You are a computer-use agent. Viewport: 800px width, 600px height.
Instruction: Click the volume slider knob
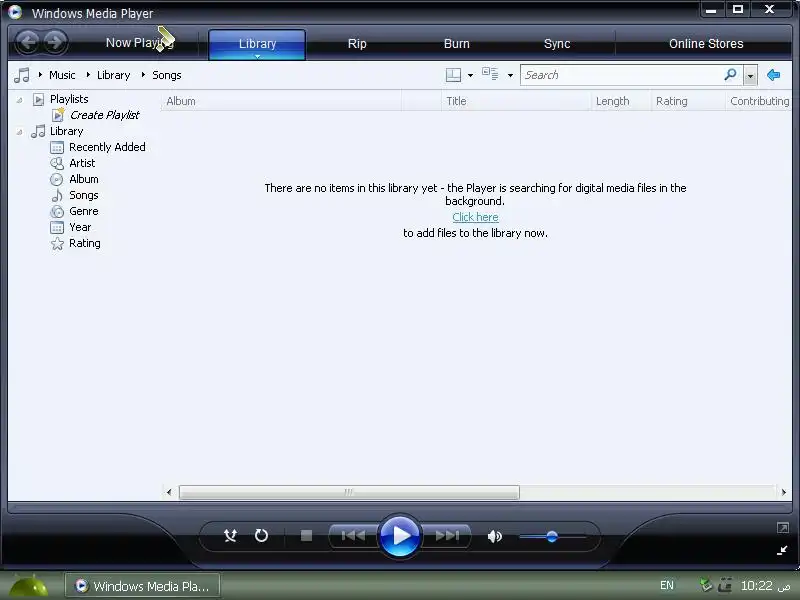pos(552,537)
